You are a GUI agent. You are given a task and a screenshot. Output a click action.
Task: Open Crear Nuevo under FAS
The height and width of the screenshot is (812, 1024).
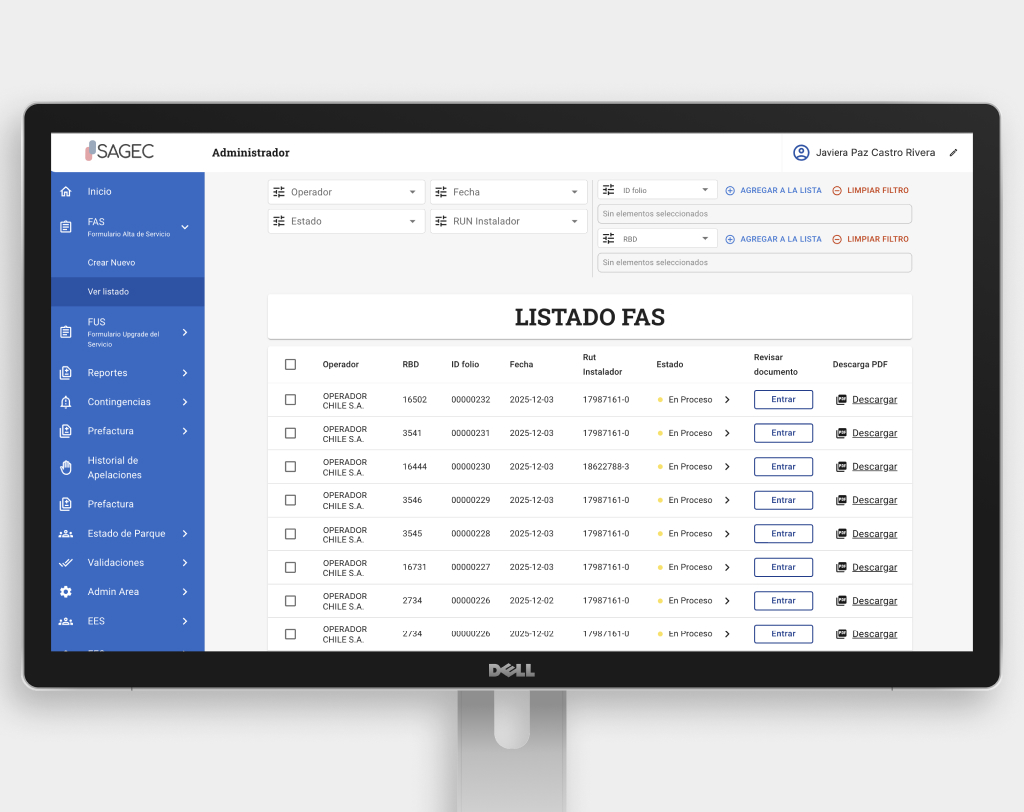[111, 263]
